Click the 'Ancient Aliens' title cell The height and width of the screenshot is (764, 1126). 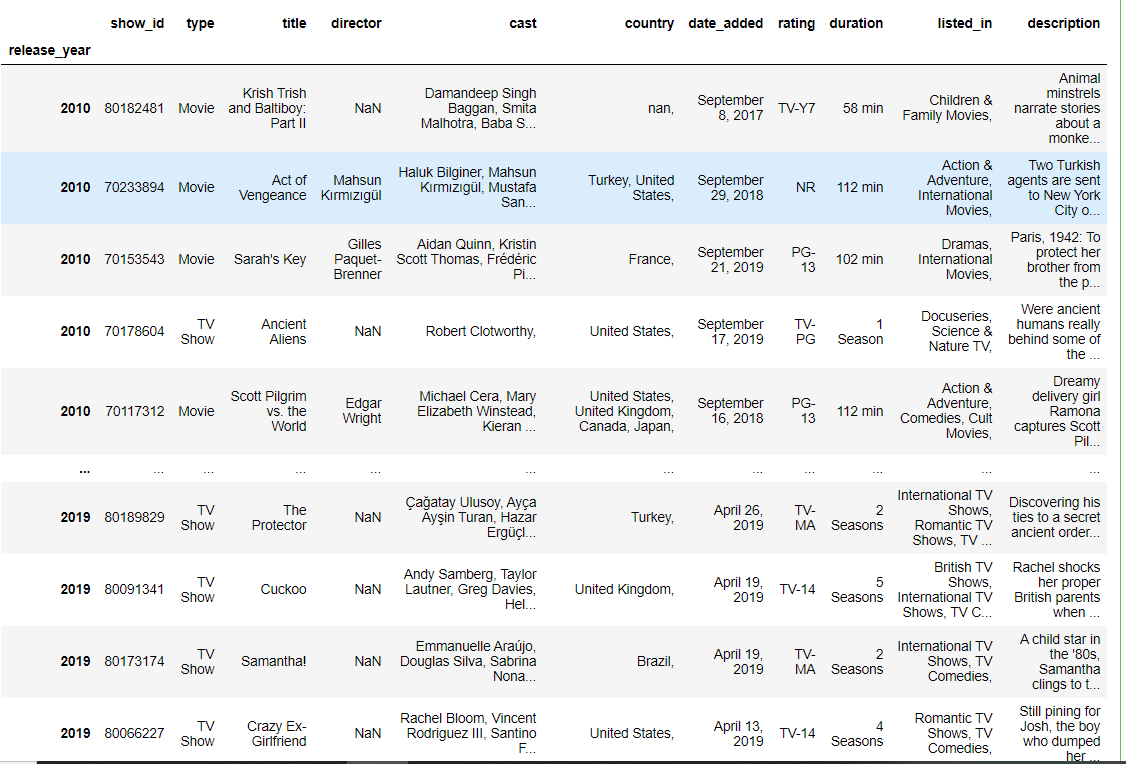point(284,332)
